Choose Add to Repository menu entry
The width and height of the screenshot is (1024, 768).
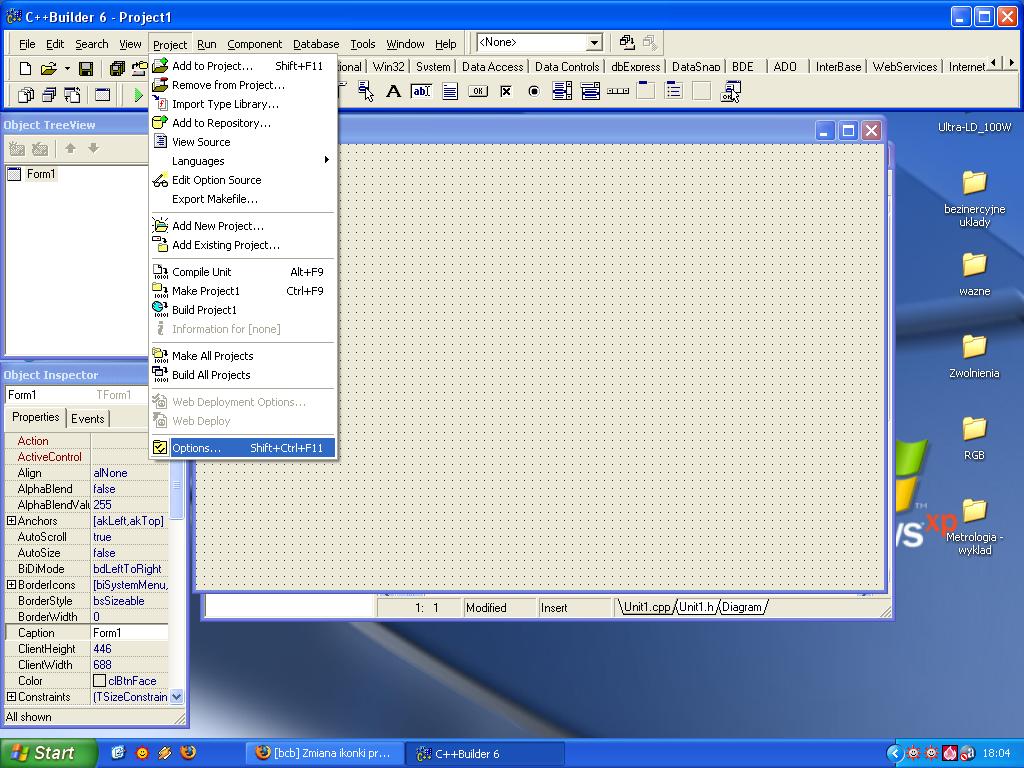pos(243,123)
